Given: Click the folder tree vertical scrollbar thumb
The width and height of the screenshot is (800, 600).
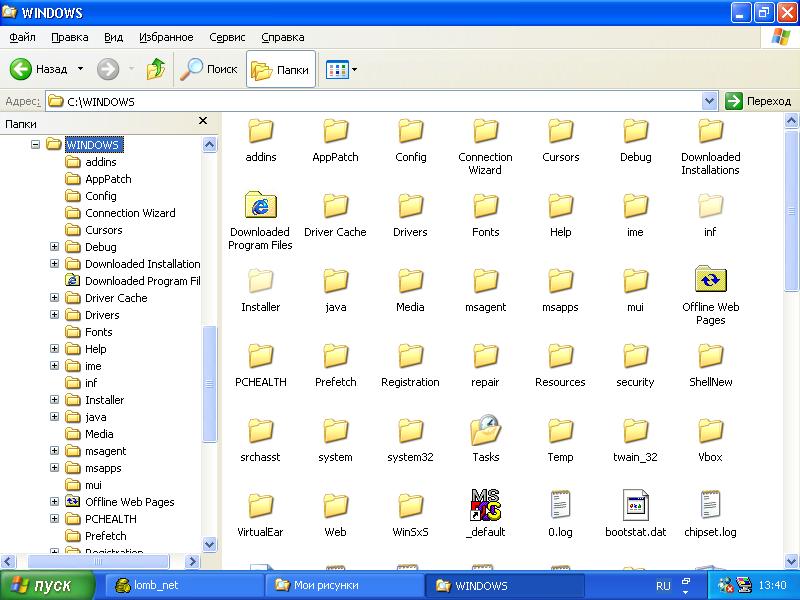Looking at the screenshot, I should point(210,384).
